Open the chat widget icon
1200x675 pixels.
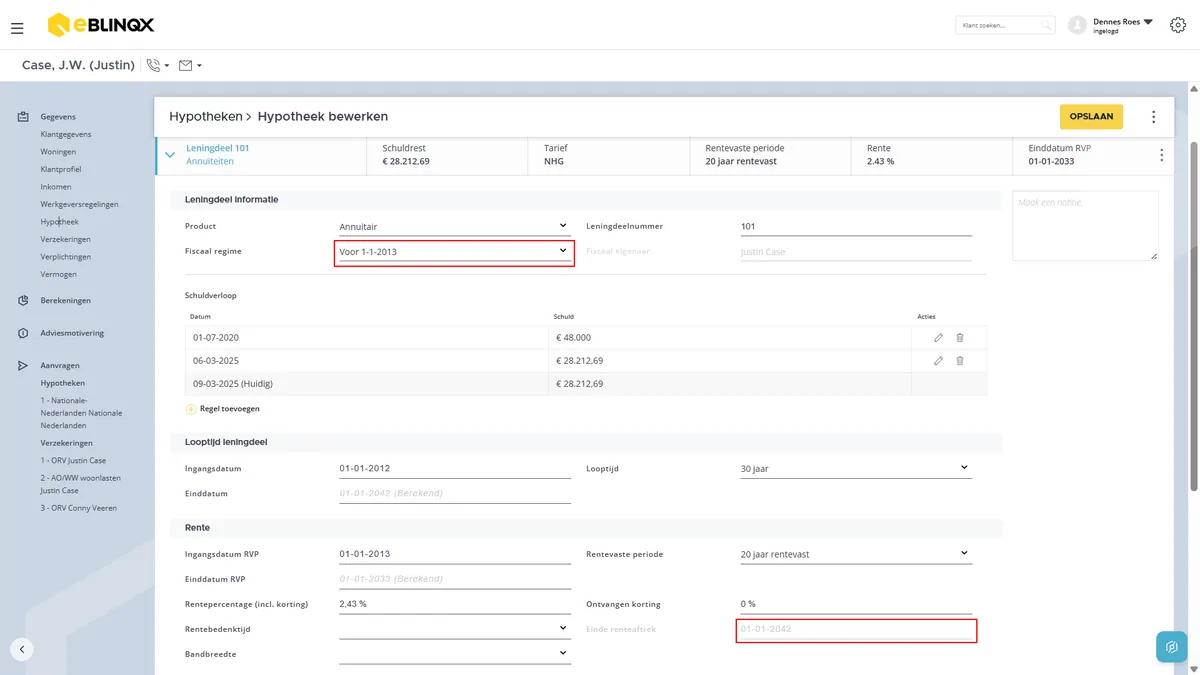1172,647
